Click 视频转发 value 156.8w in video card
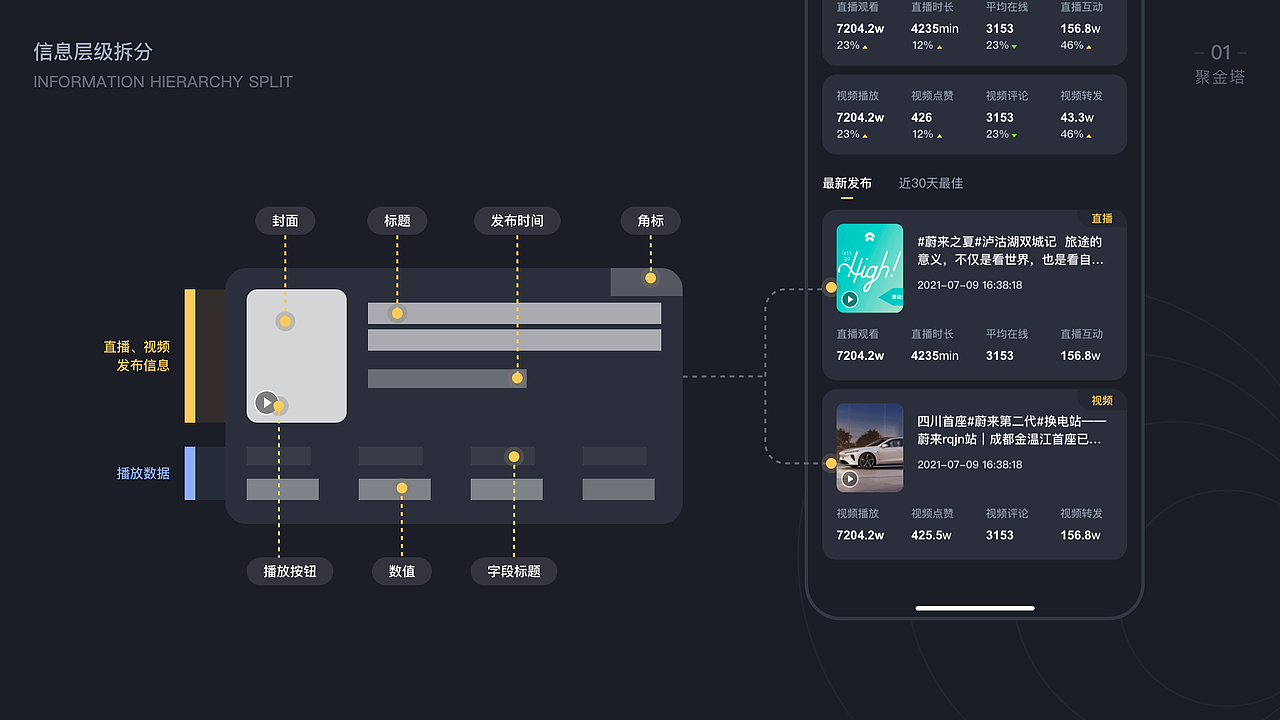 click(x=1081, y=535)
